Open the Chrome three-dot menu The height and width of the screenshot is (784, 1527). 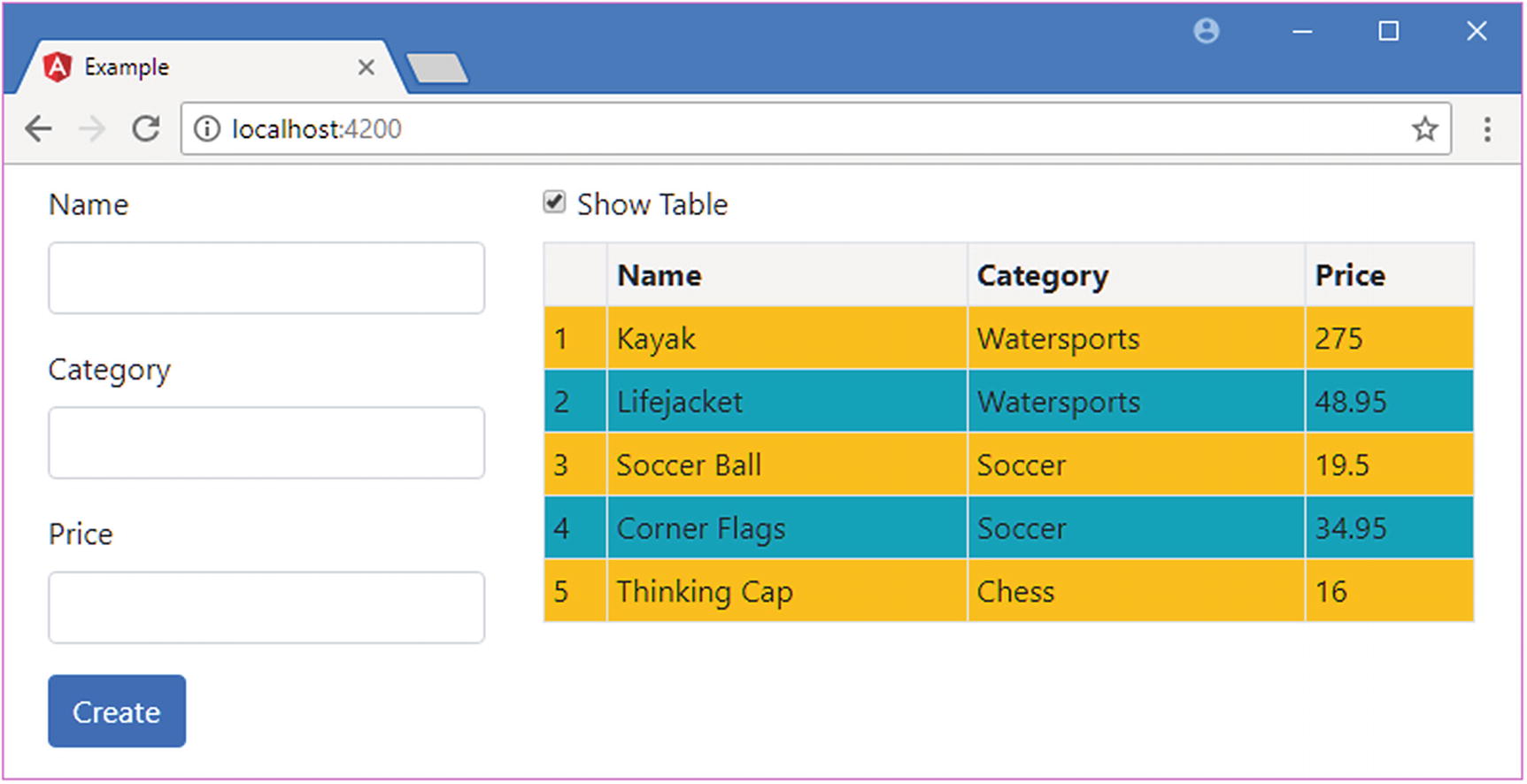pos(1487,129)
